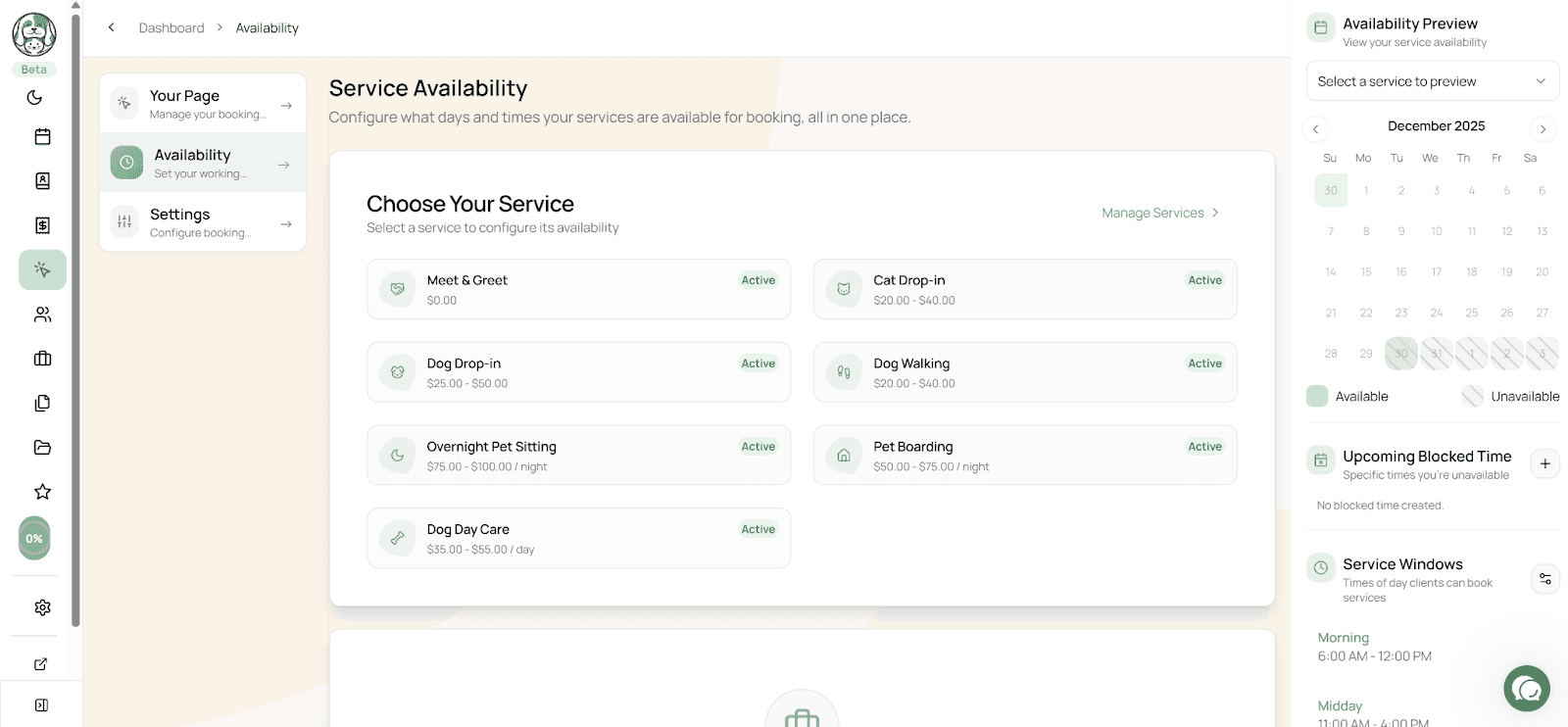
Task: Click Dashboard in the breadcrumb
Action: (171, 28)
